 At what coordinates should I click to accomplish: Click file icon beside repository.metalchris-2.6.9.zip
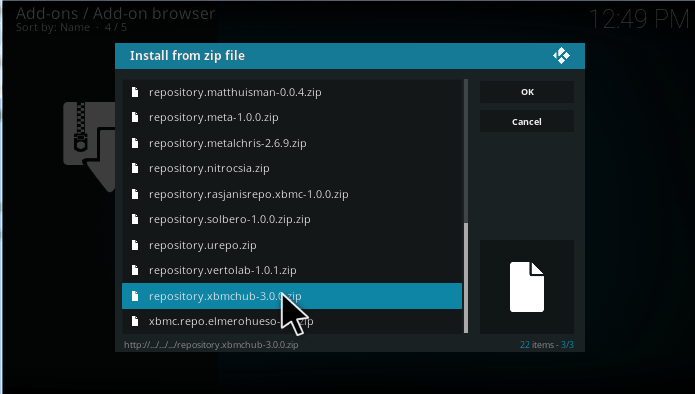pyautogui.click(x=135, y=143)
